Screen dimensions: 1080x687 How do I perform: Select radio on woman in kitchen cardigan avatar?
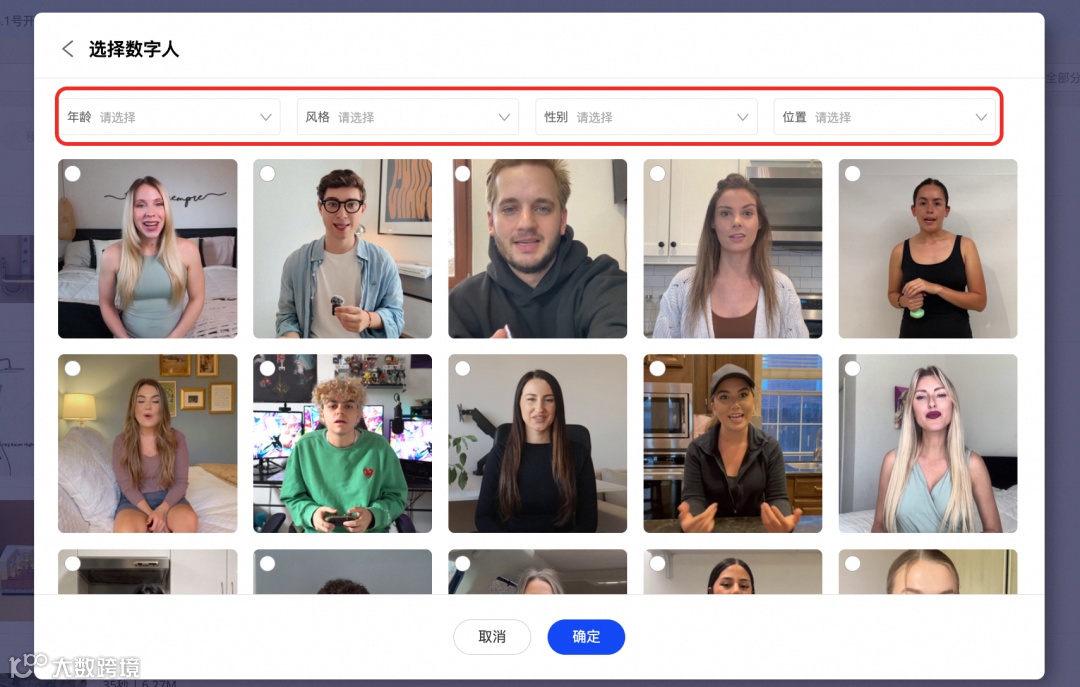click(658, 174)
